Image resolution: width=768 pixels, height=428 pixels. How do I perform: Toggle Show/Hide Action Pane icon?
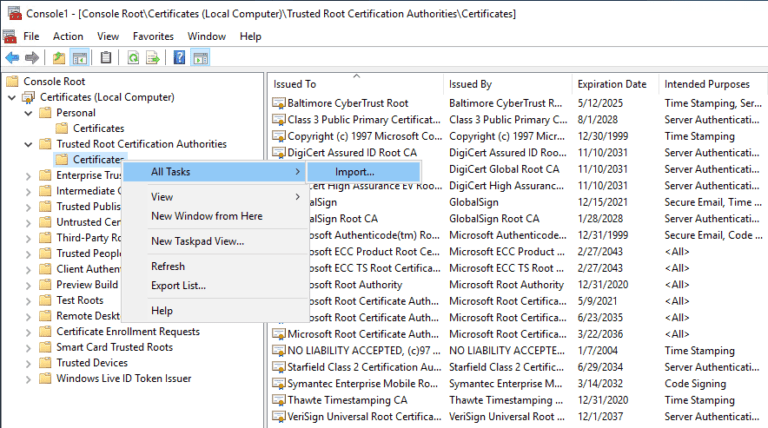pos(201,58)
